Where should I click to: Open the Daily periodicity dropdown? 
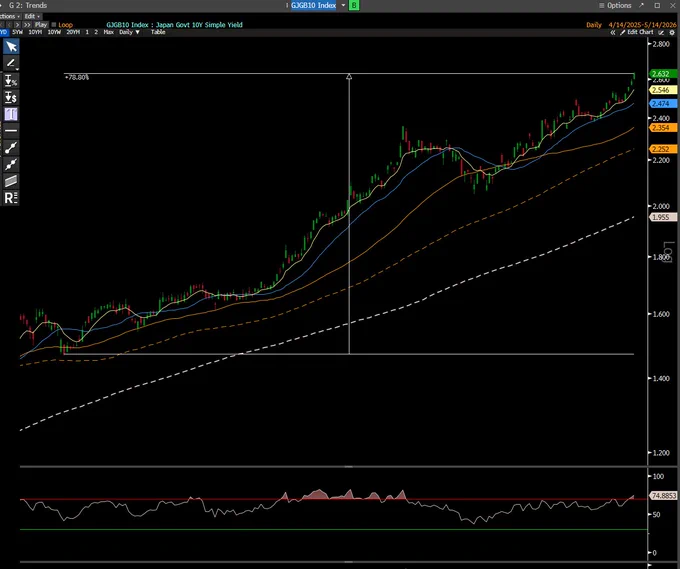pos(129,32)
